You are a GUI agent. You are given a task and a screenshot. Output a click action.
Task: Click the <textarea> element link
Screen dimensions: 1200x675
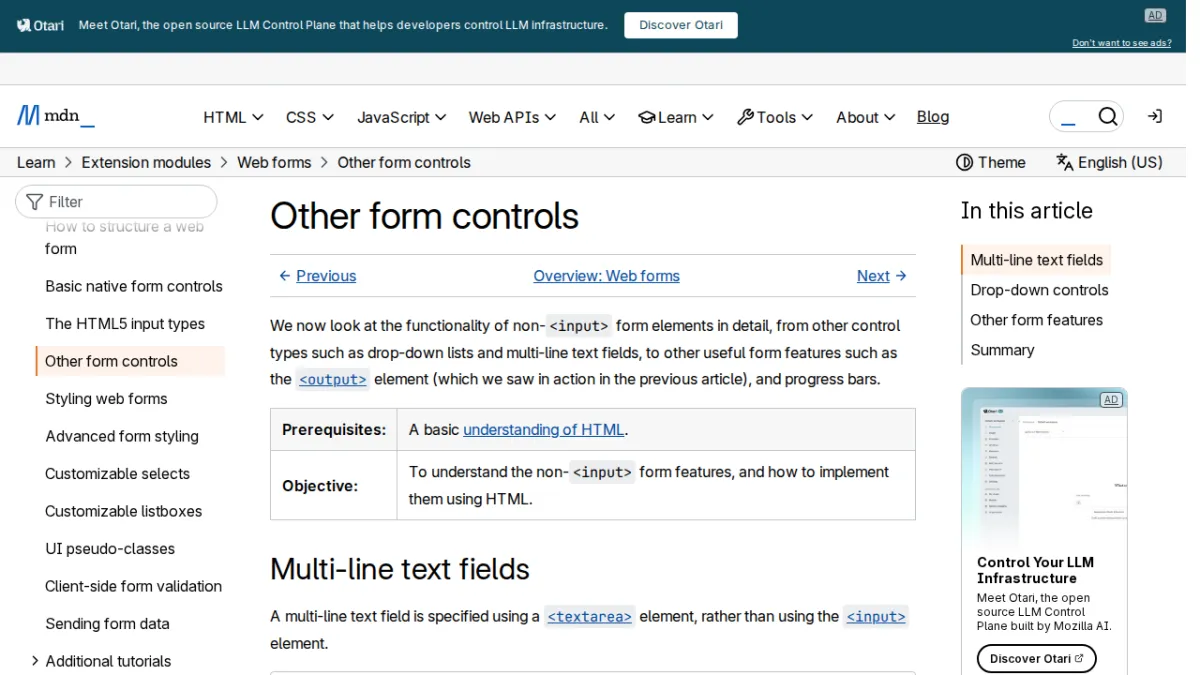[590, 616]
